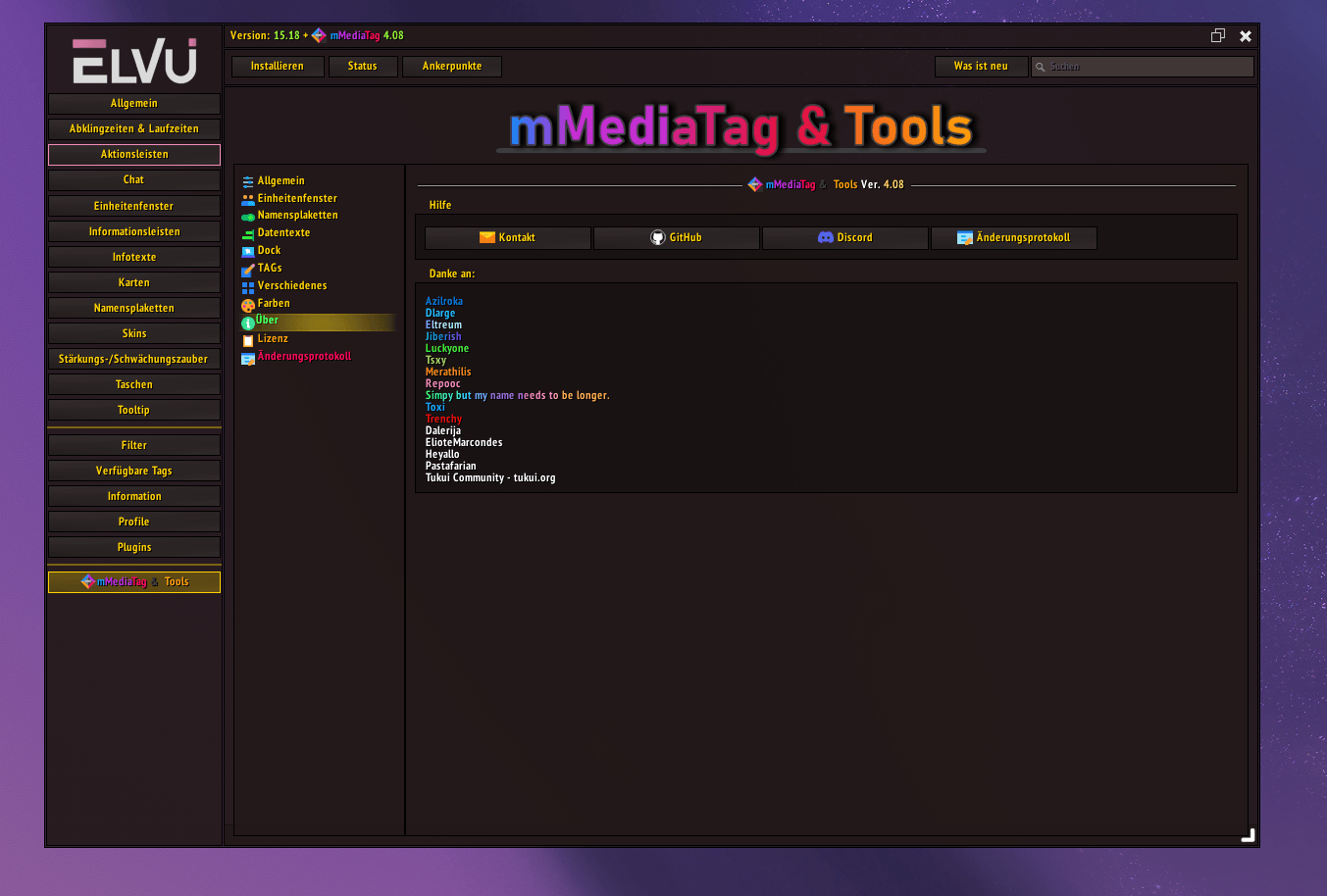Click the name EliotеMarcondes in credits
This screenshot has height=896, width=1327.
[464, 443]
